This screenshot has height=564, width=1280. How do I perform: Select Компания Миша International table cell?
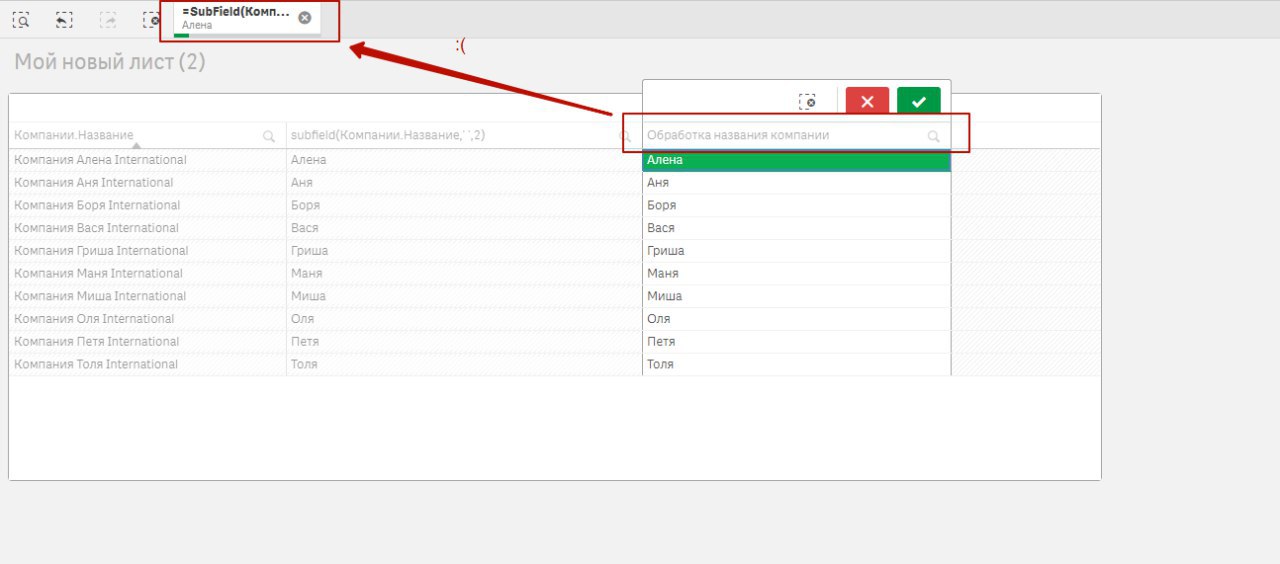pos(147,296)
